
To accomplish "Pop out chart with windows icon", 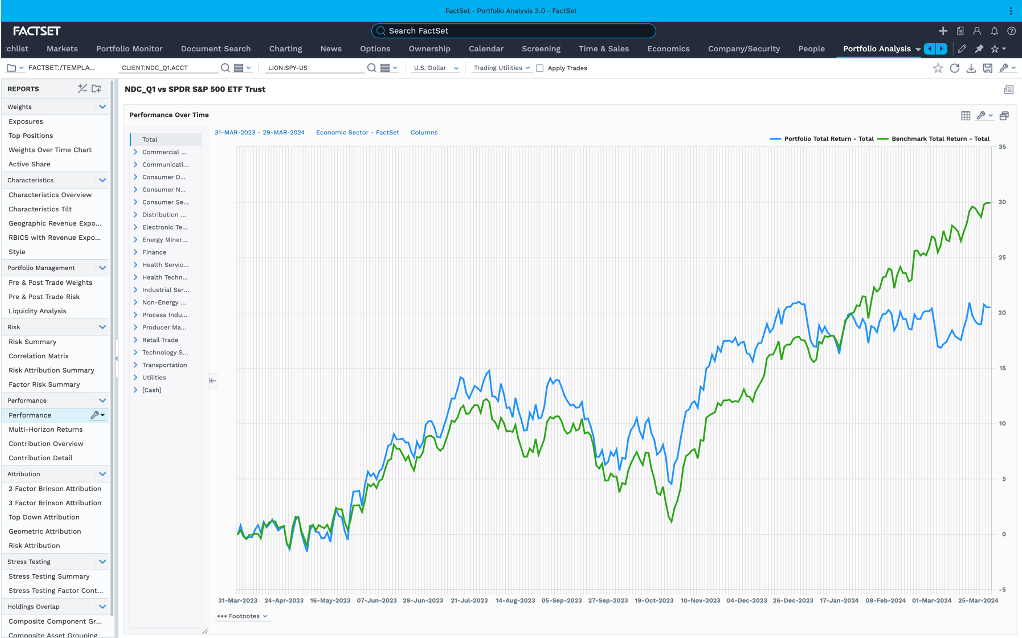I will (x=1004, y=115).
